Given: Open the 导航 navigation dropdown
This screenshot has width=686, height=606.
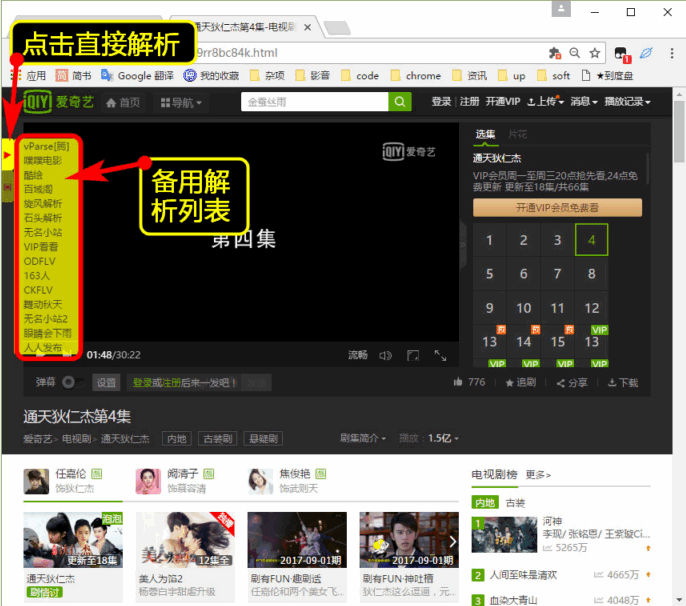Looking at the screenshot, I should coord(180,102).
